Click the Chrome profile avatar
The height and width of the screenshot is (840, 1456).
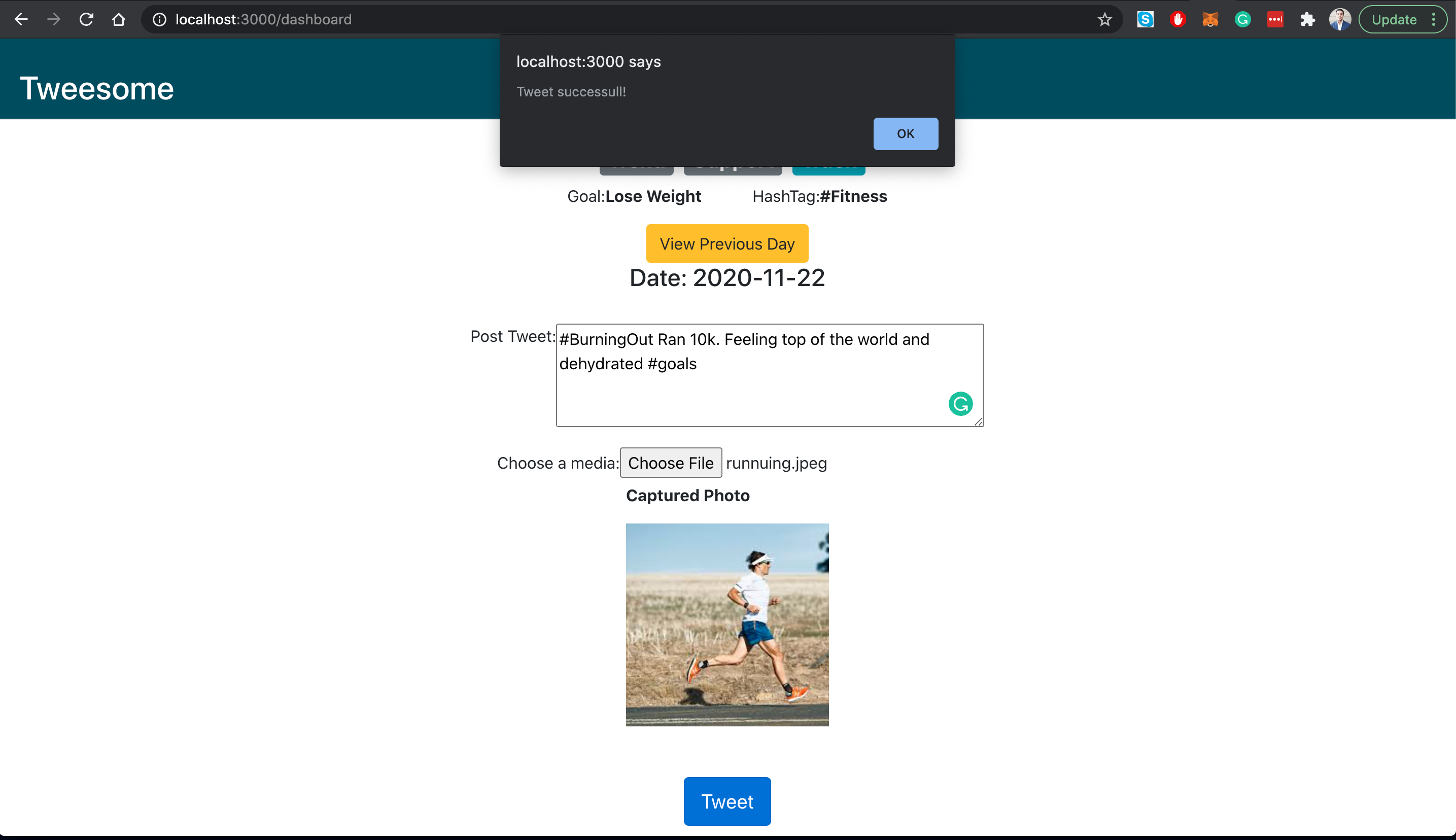coord(1339,20)
